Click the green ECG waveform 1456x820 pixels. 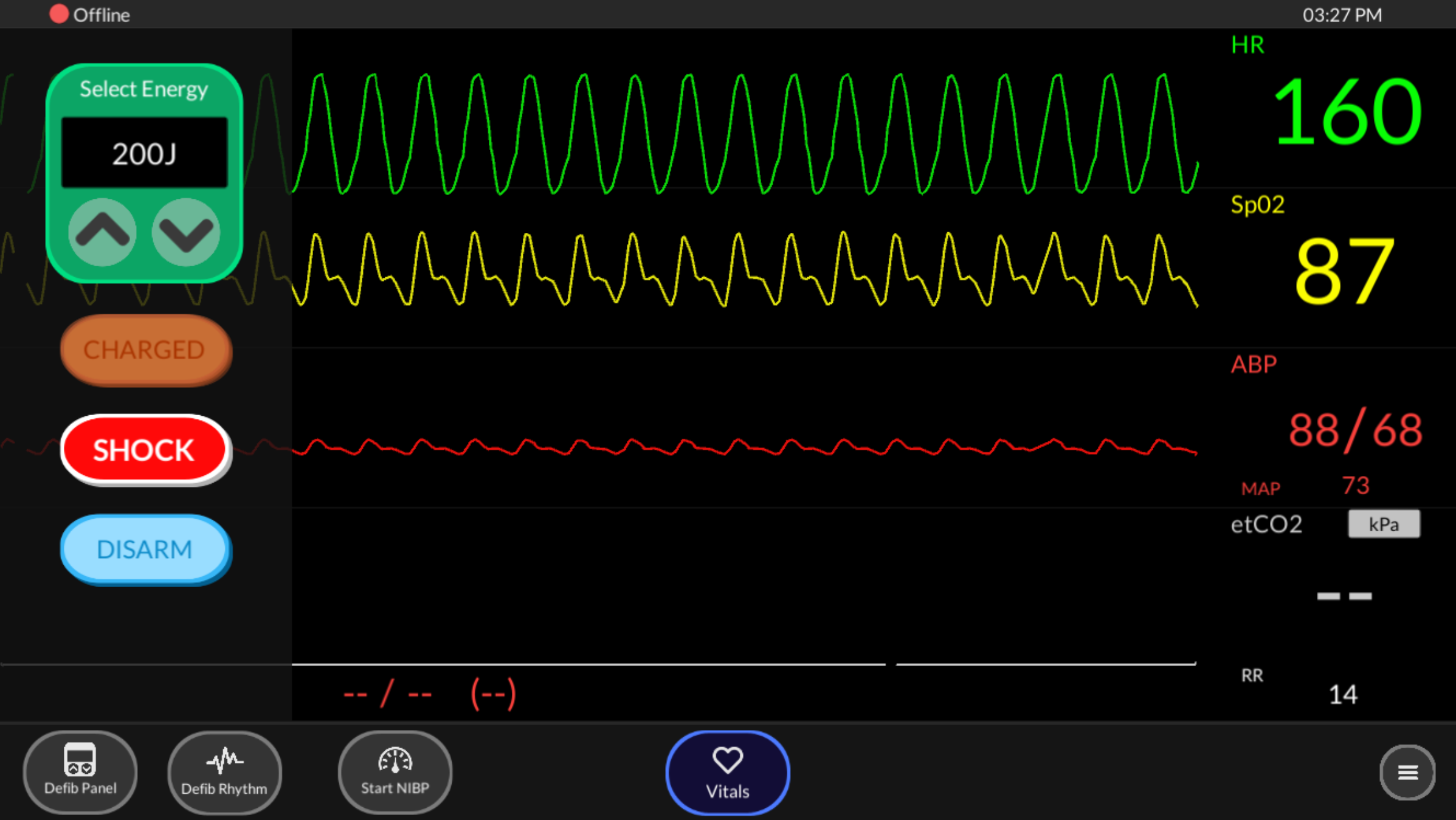tap(745, 134)
